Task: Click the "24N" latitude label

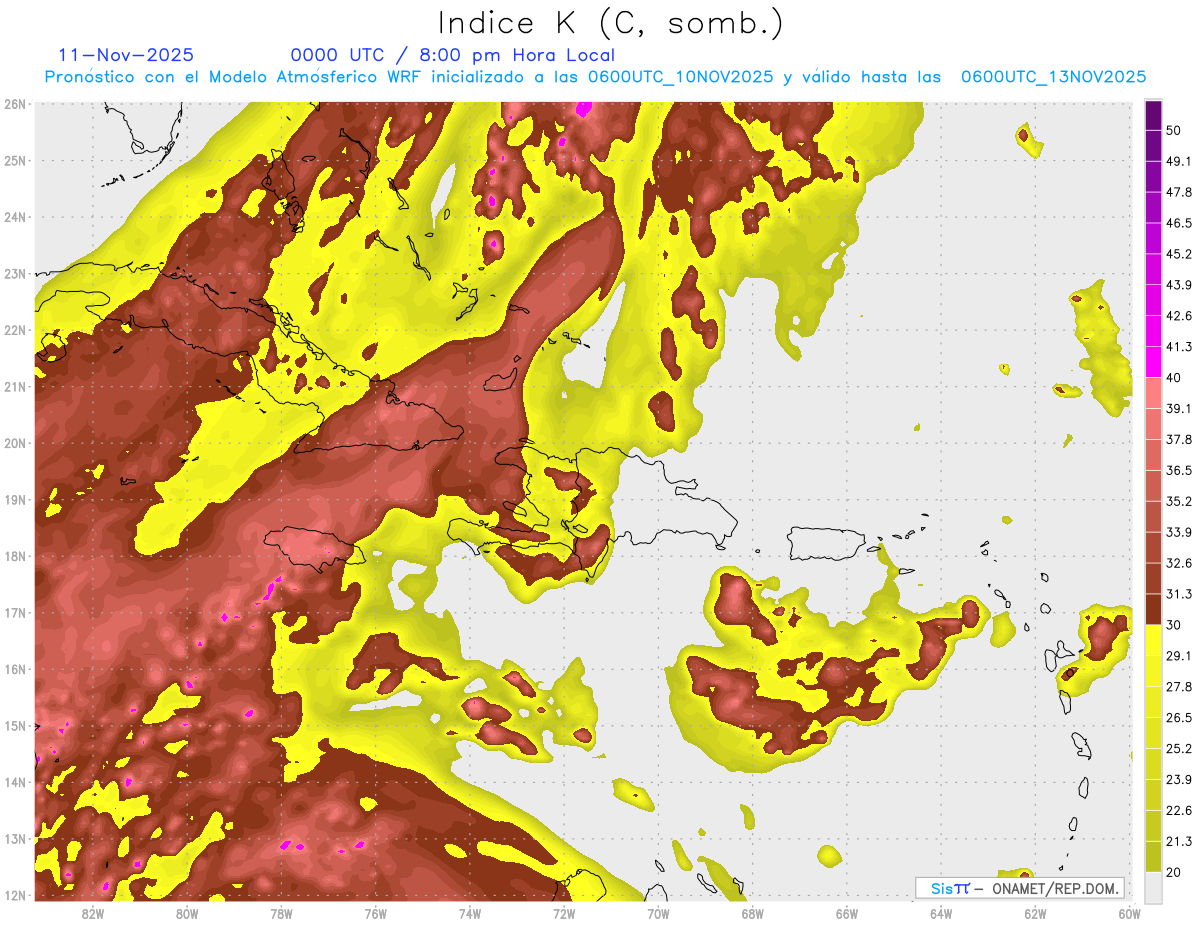Action: 15,217
